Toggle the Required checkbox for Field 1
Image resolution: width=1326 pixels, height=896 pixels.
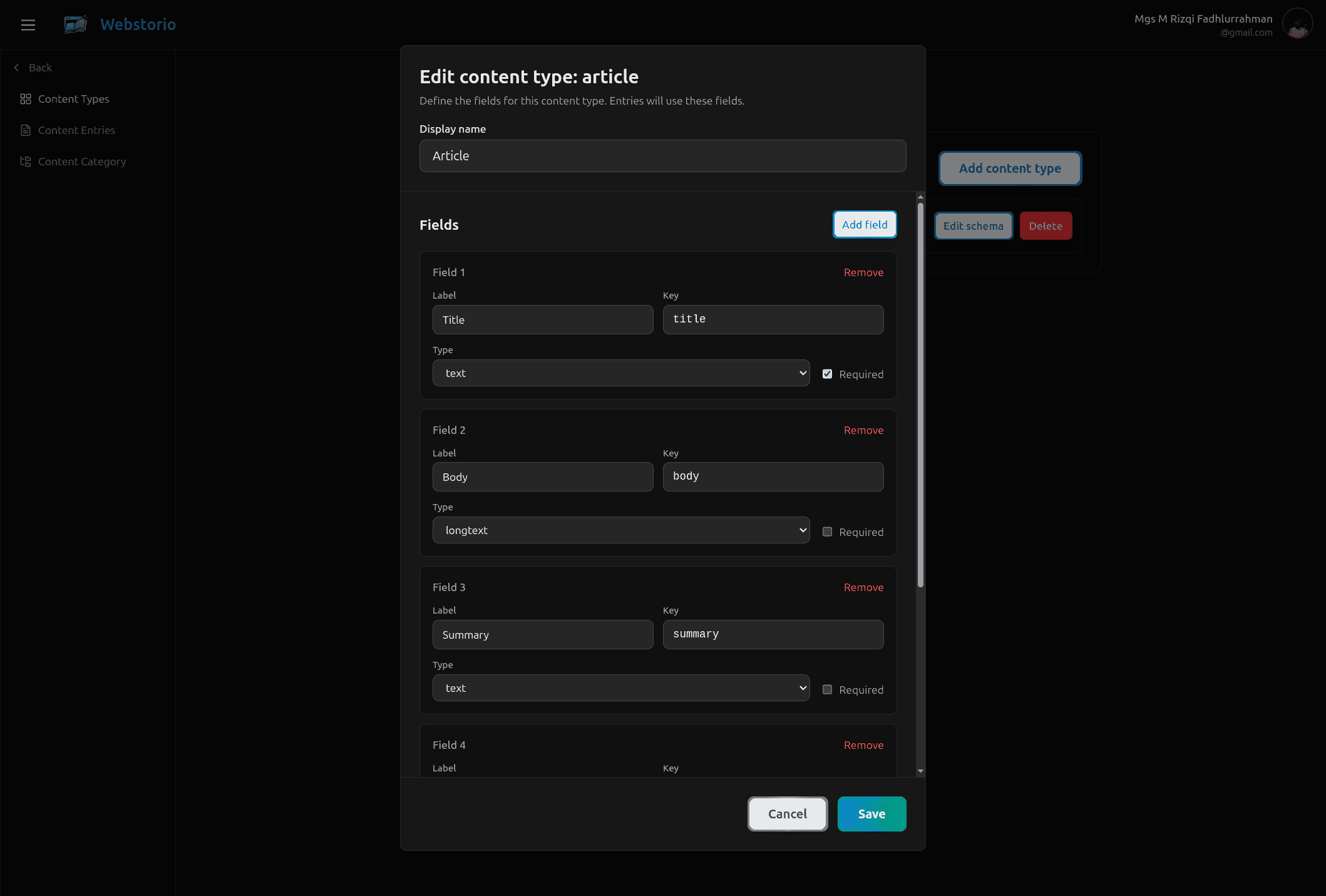827,374
